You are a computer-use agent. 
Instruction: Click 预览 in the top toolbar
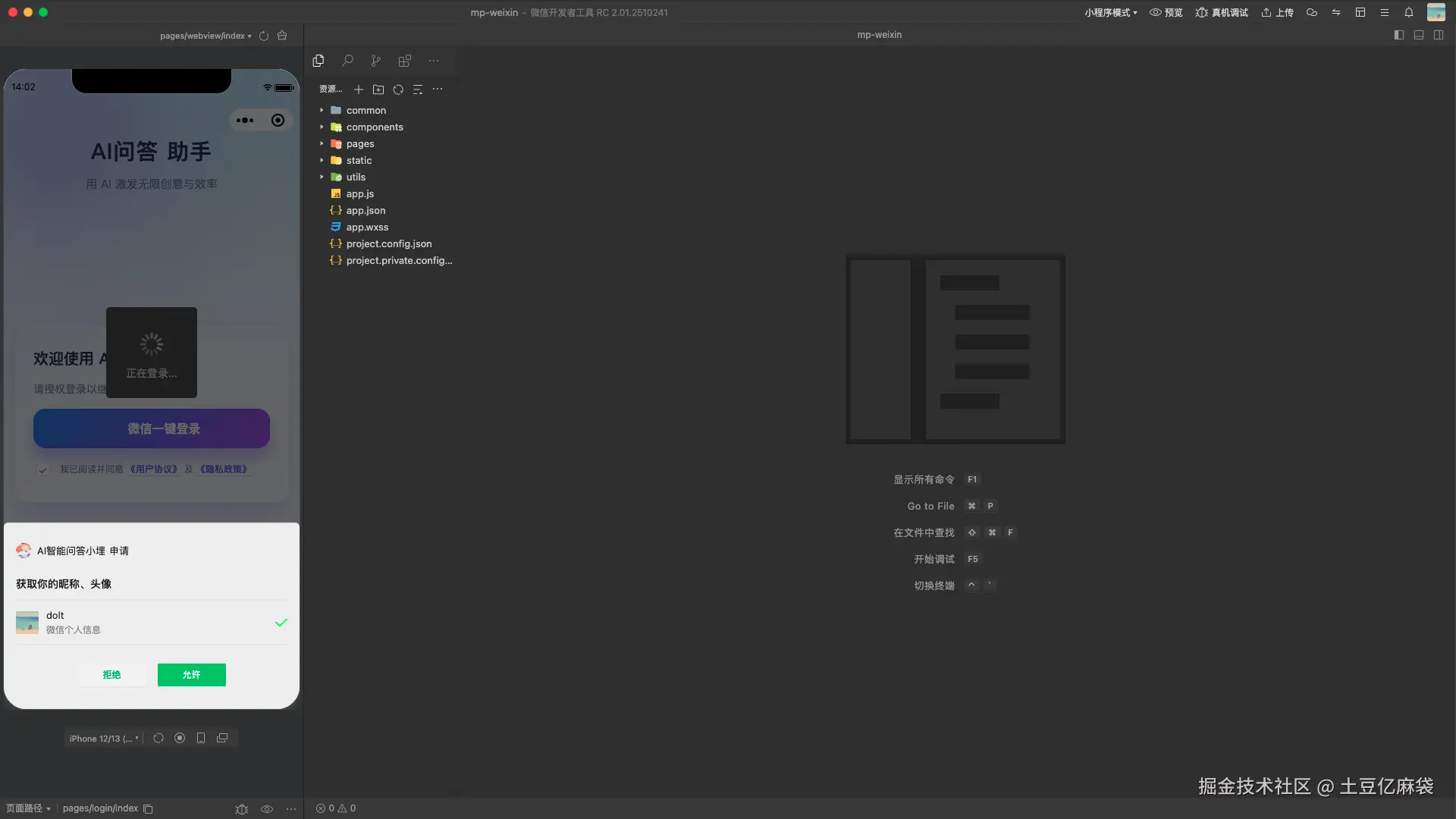click(1166, 12)
